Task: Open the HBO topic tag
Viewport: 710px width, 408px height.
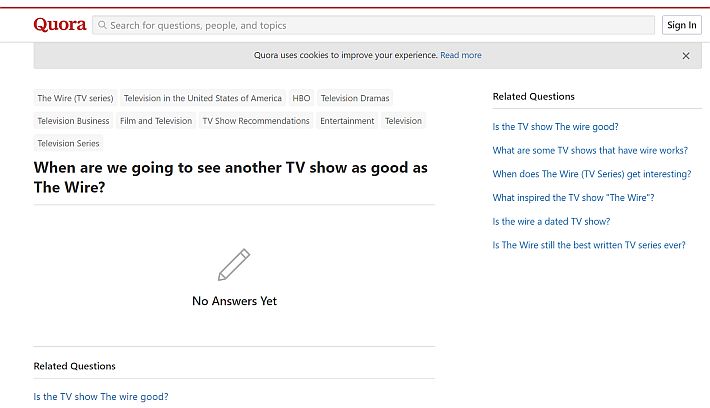Action: pyautogui.click(x=301, y=98)
